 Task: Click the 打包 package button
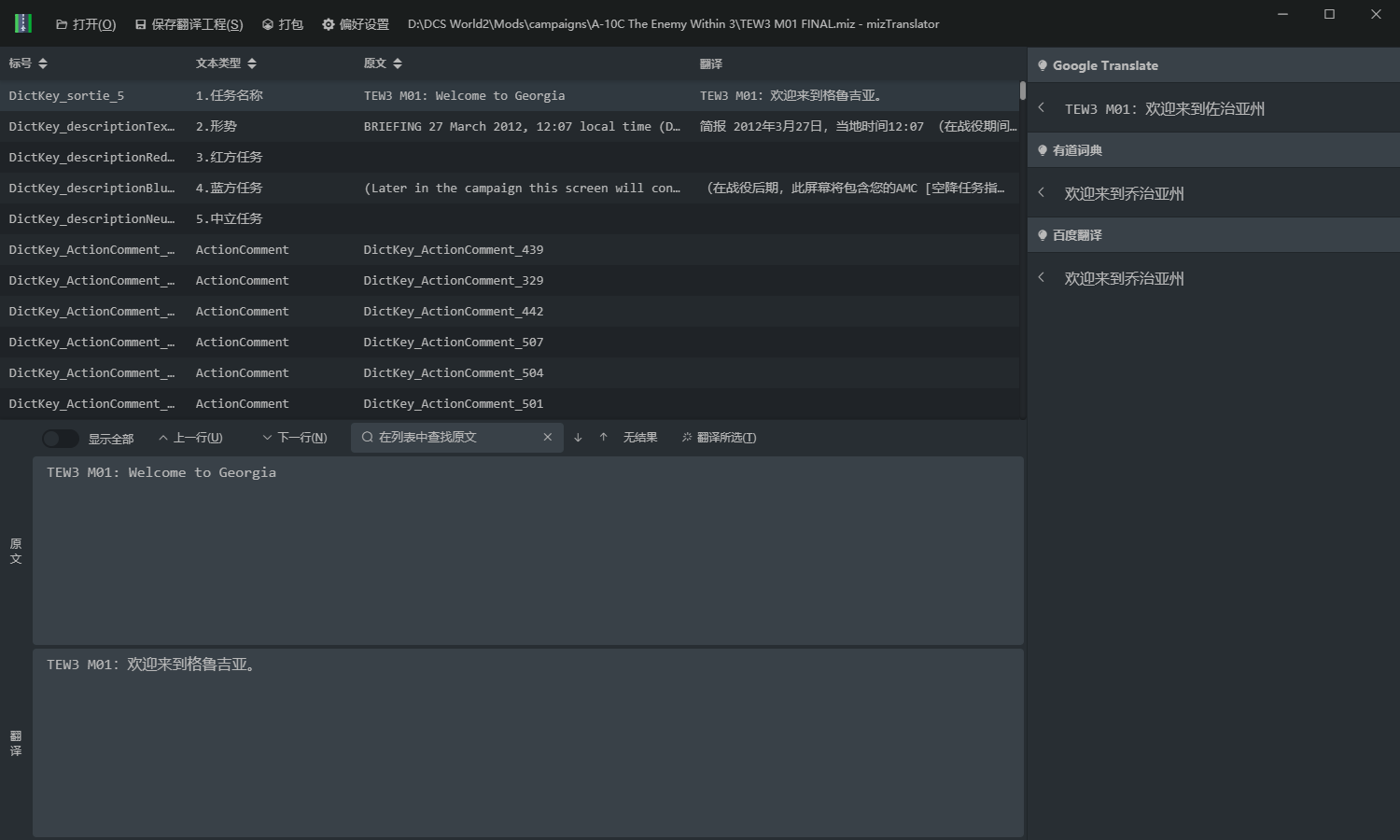[282, 24]
